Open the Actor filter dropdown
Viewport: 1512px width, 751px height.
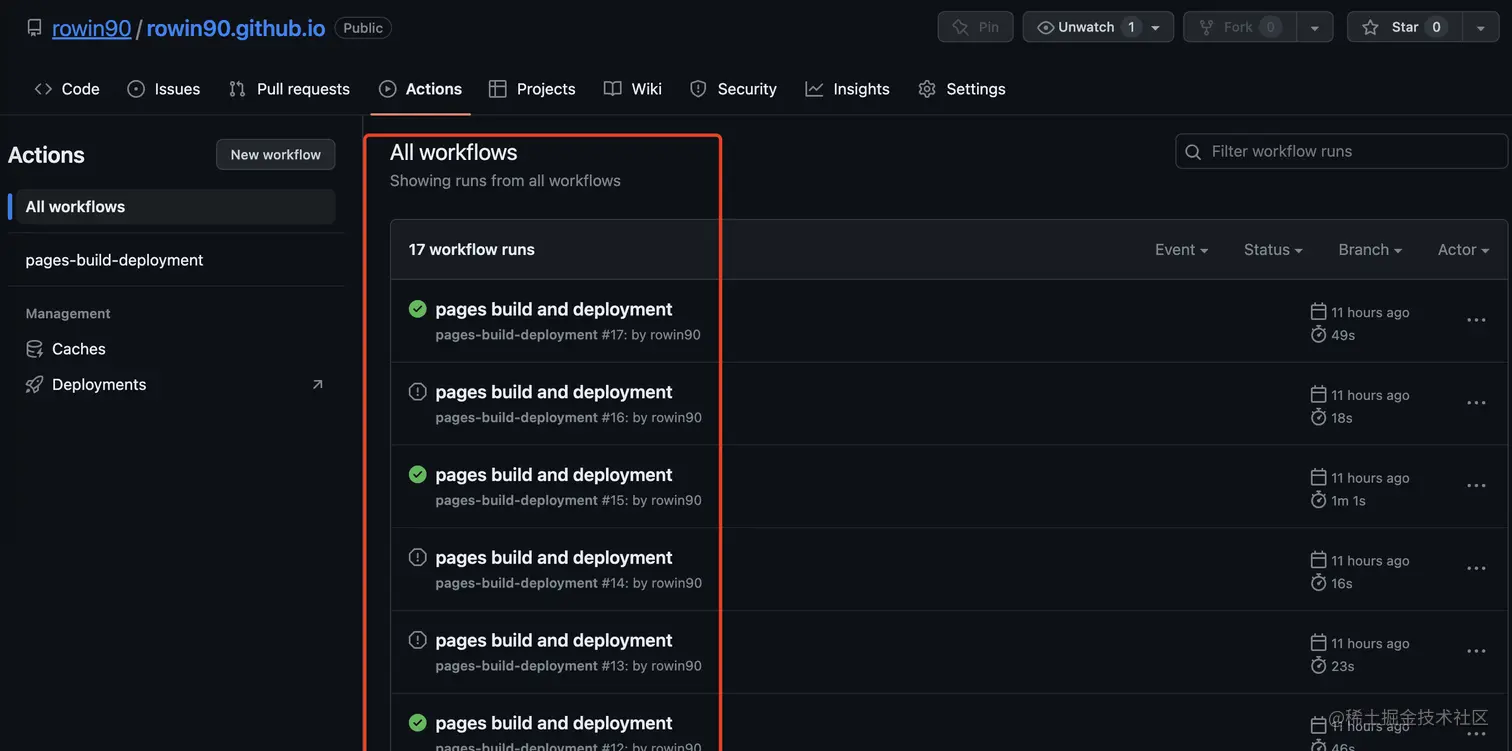click(1463, 250)
